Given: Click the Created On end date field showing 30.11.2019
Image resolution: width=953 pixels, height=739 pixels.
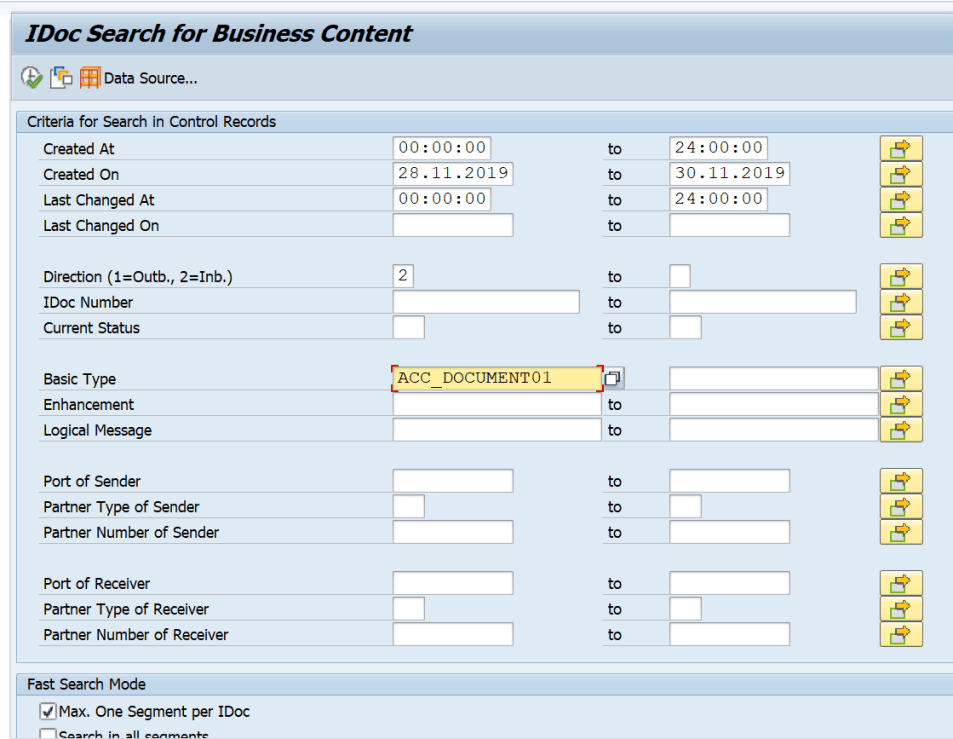Looking at the screenshot, I should 730,173.
